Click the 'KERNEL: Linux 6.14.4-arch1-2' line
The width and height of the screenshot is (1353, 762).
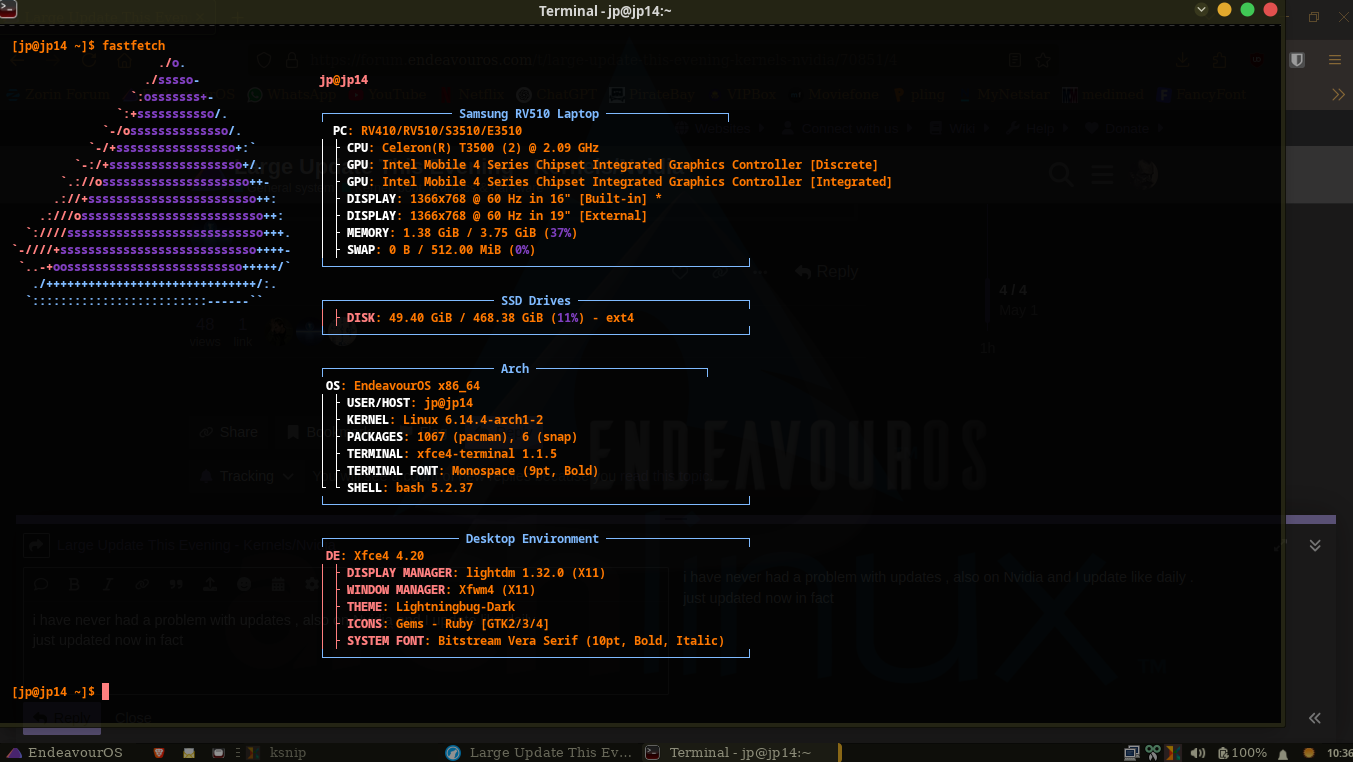pos(445,420)
